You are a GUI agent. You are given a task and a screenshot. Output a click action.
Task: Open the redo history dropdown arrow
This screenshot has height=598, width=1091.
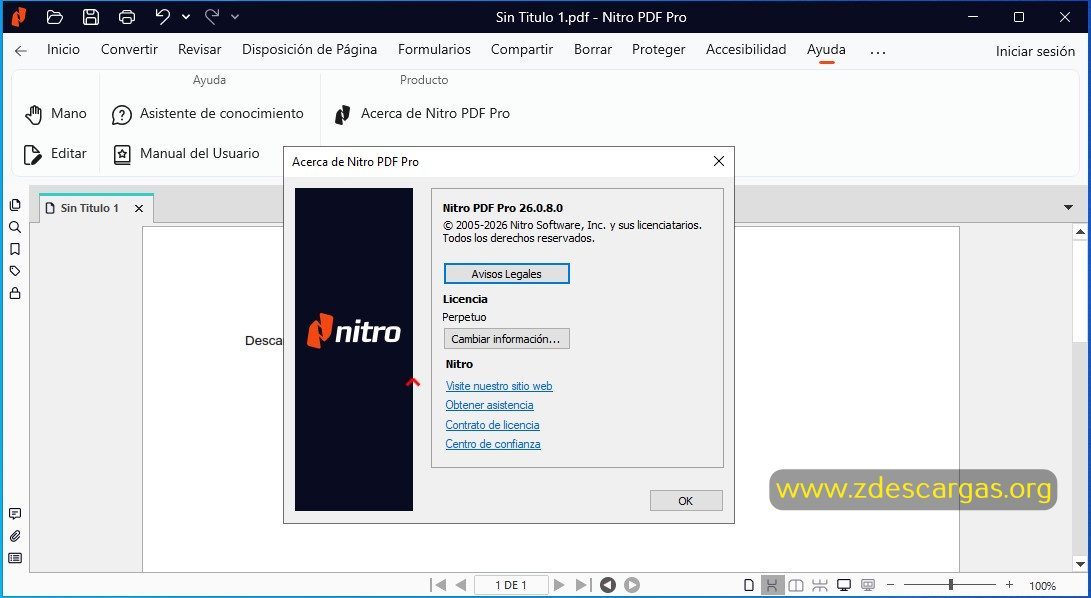(x=234, y=17)
